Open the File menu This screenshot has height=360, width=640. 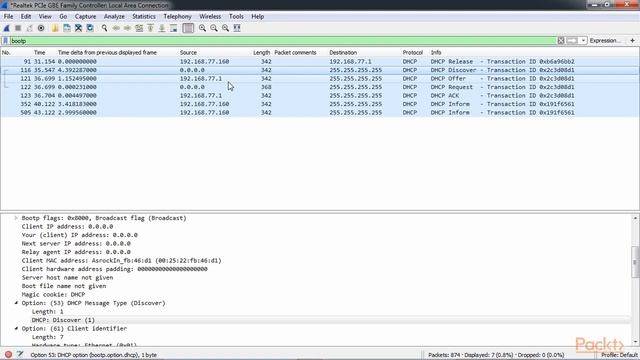(x=8, y=17)
